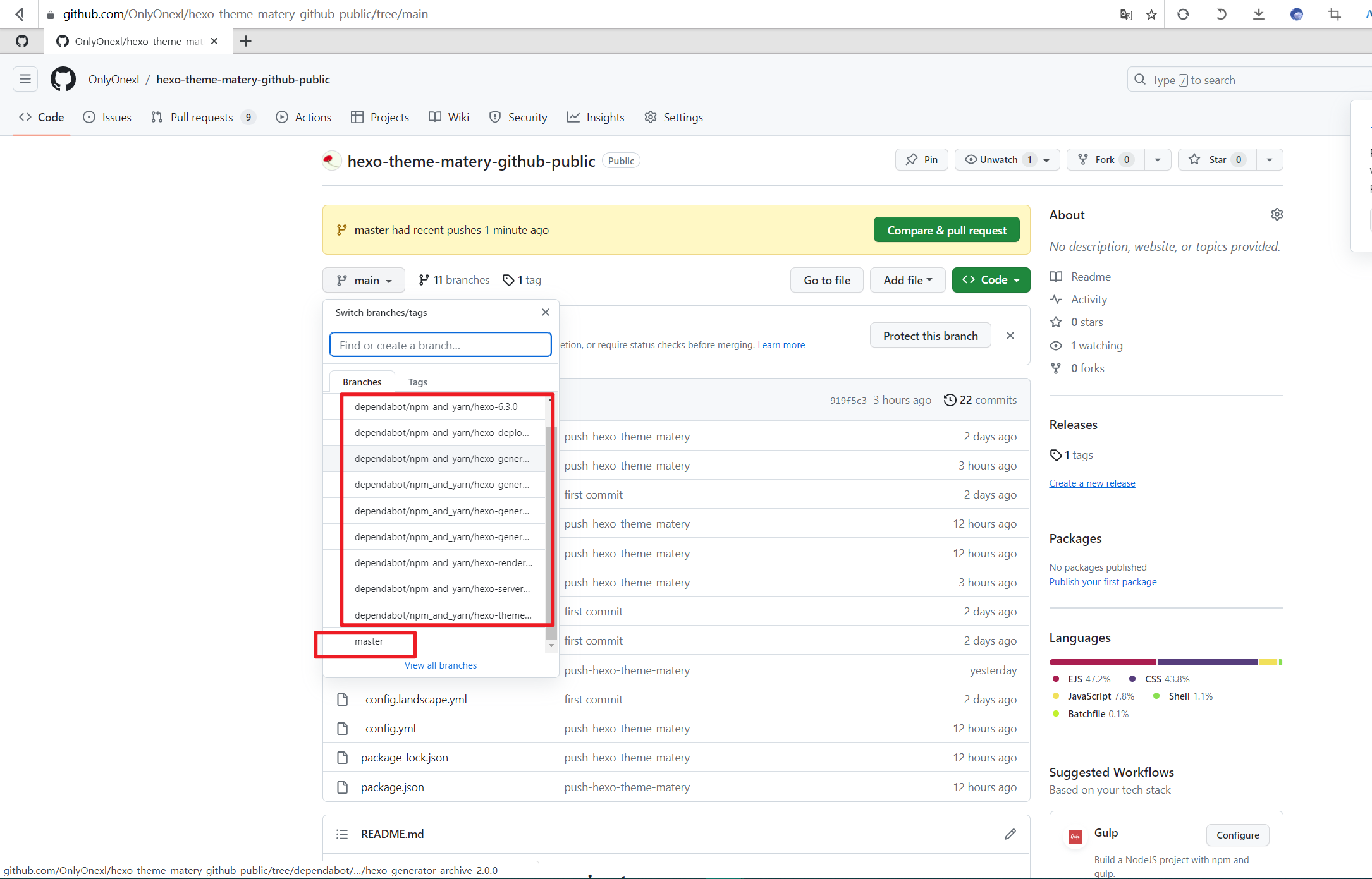Open the Issues tab
Viewport: 1372px width, 879px height.
coord(107,117)
